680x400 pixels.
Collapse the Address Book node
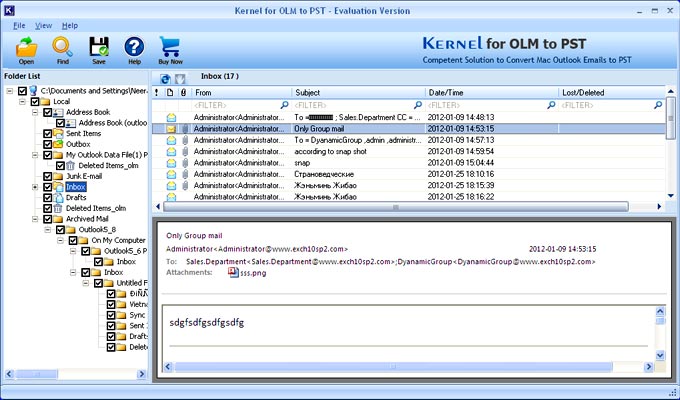pos(35,112)
